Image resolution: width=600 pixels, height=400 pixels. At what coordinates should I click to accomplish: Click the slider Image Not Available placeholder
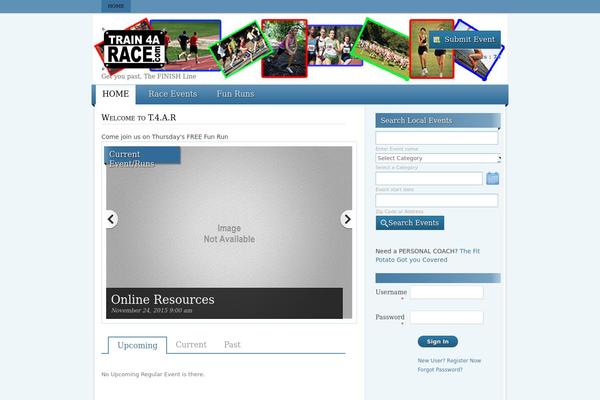click(x=229, y=233)
